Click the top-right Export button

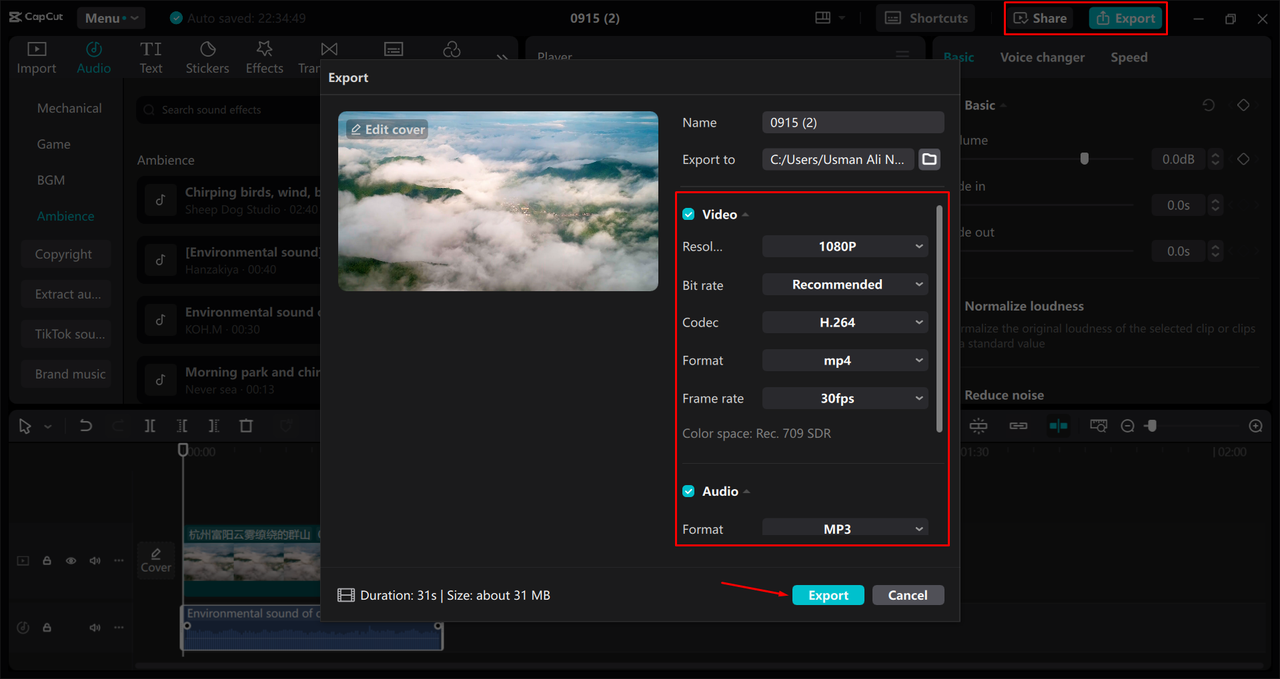[x=1125, y=18]
